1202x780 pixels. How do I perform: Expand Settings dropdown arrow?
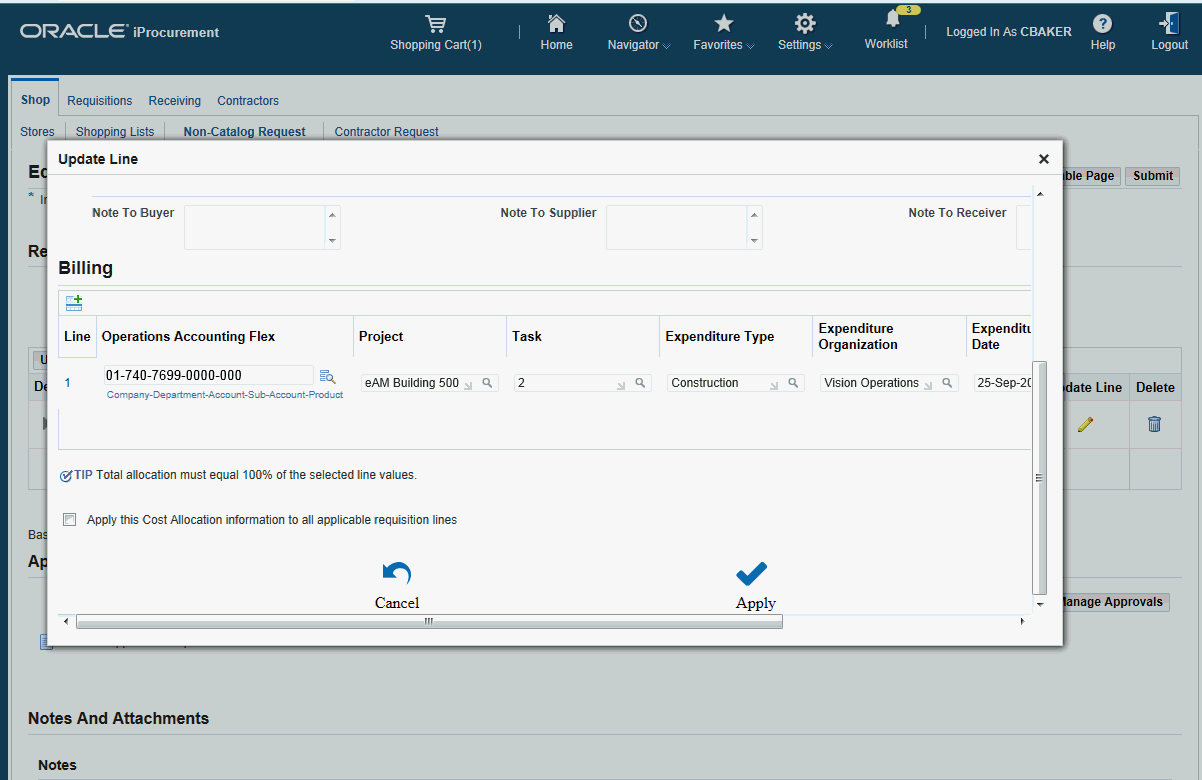point(828,46)
